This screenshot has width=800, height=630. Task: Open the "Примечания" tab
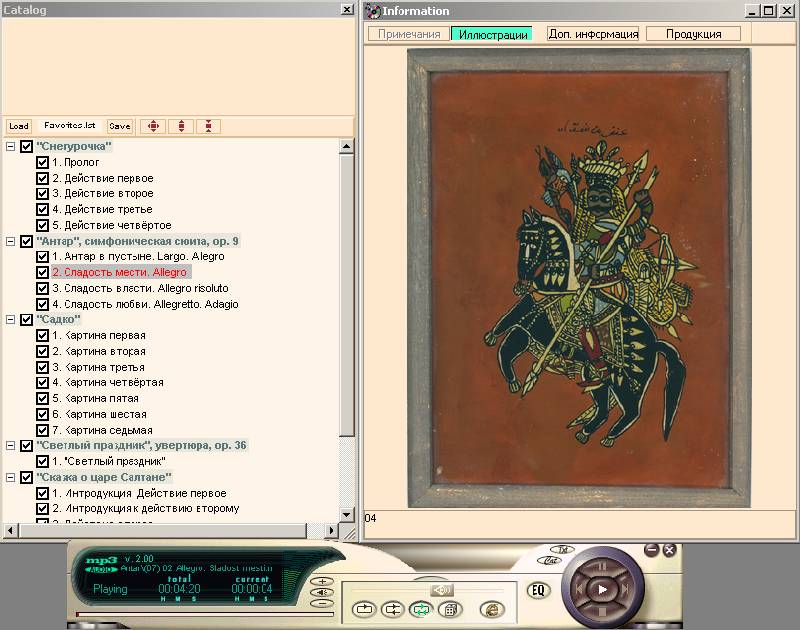pos(409,34)
